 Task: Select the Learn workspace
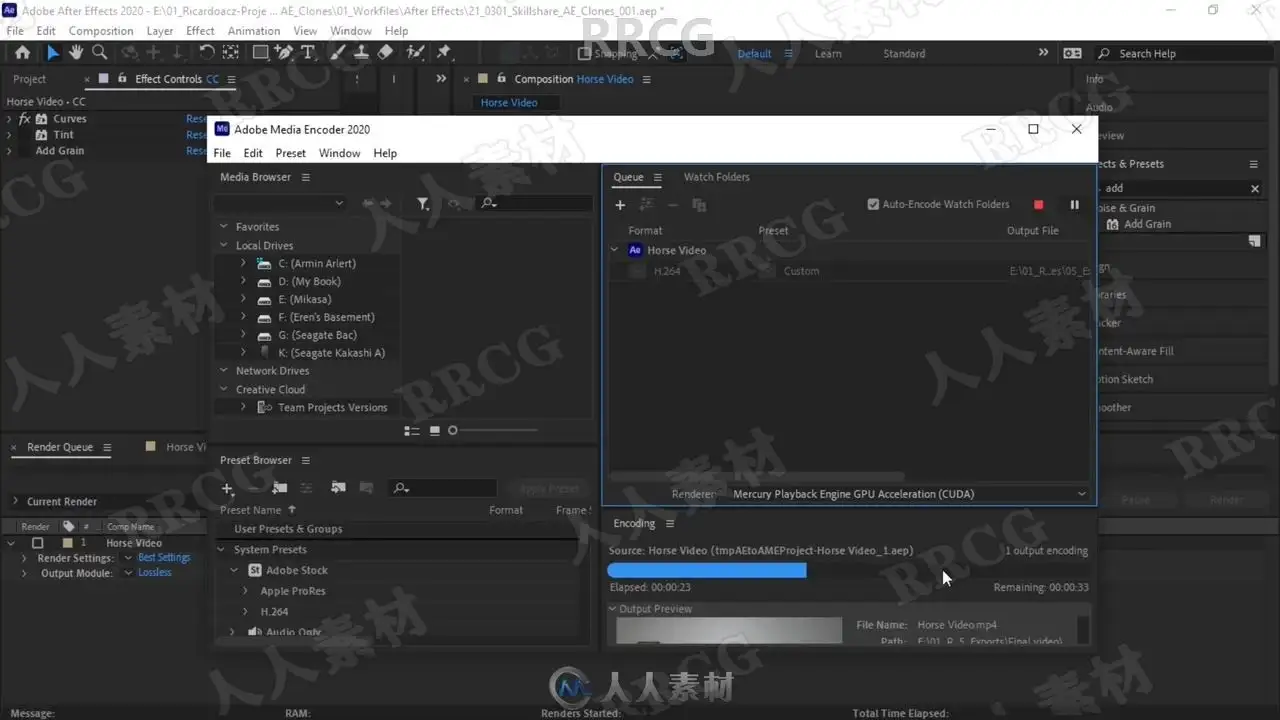(x=828, y=54)
